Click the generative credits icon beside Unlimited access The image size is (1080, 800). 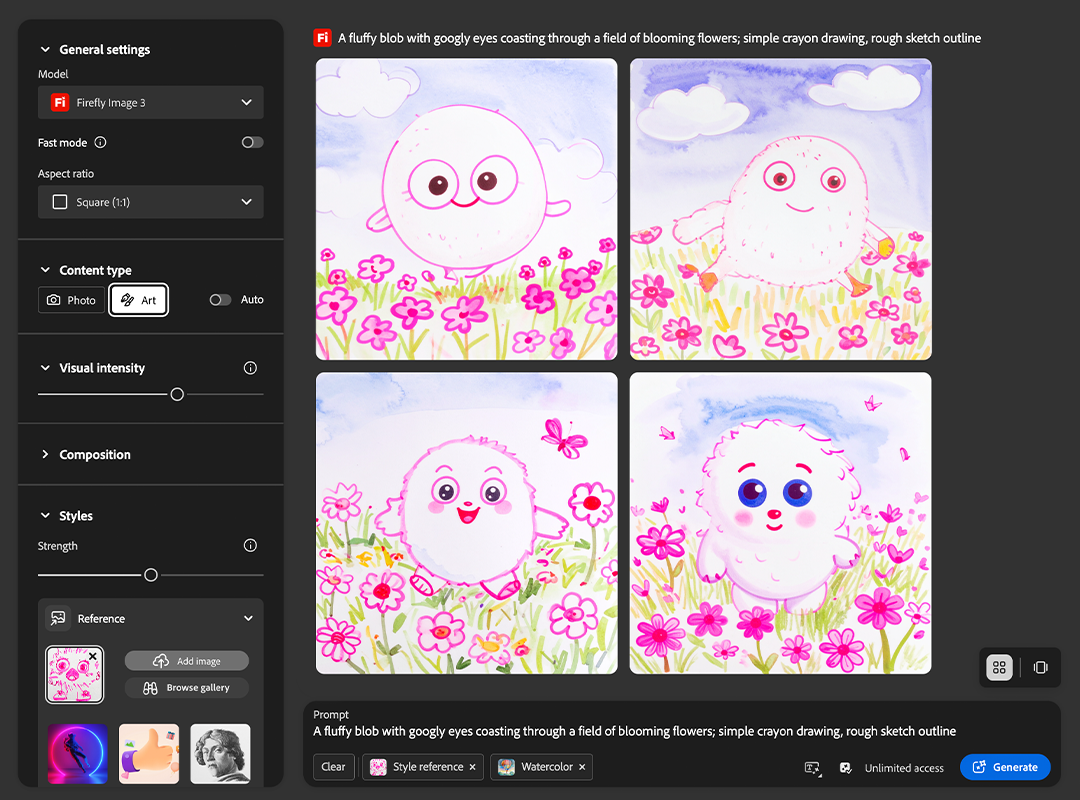(846, 767)
